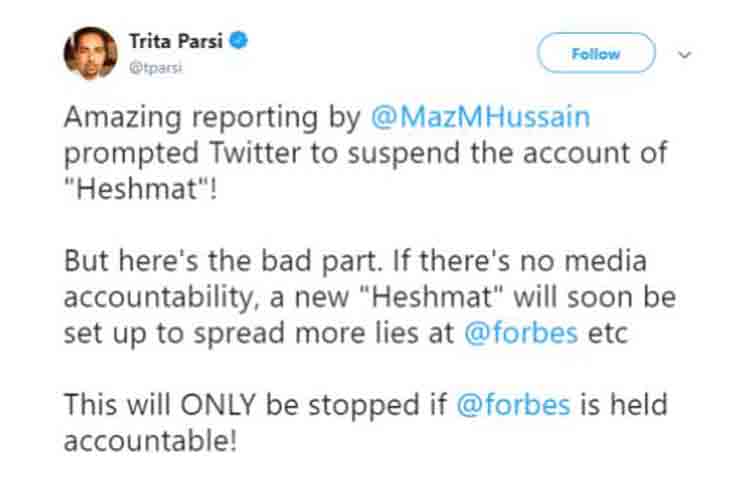Click the blue verified badge icon
750x488 pixels.
pos(242,41)
